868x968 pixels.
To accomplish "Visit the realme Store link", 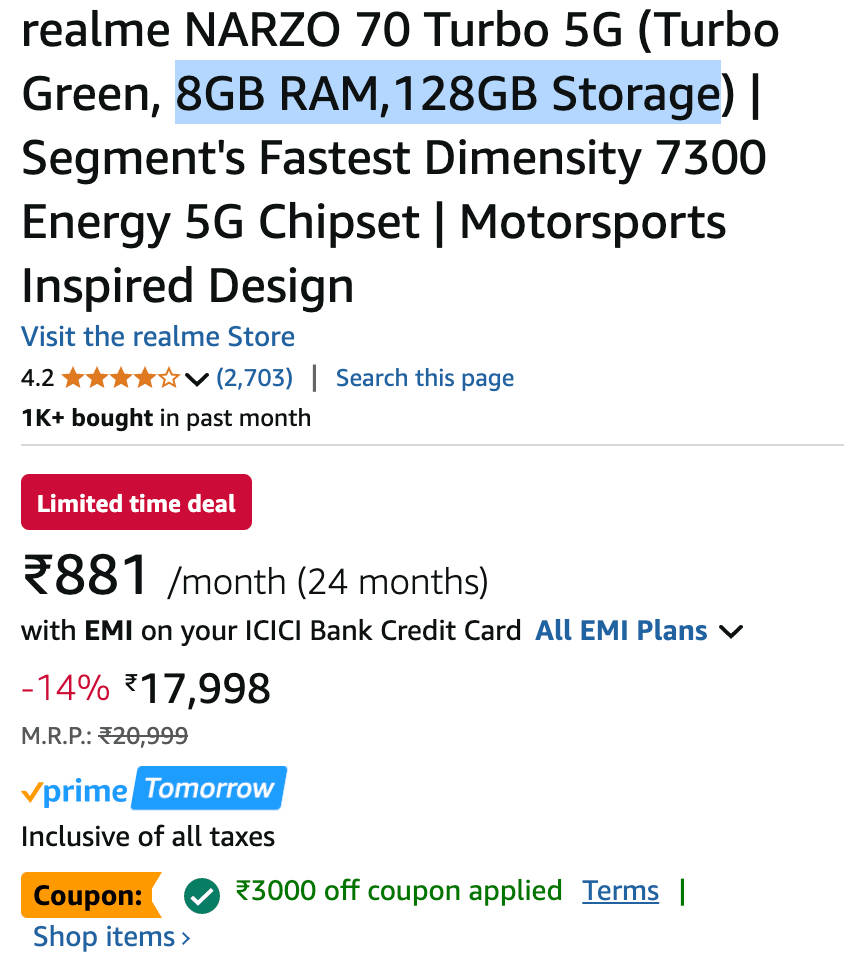I will (158, 336).
